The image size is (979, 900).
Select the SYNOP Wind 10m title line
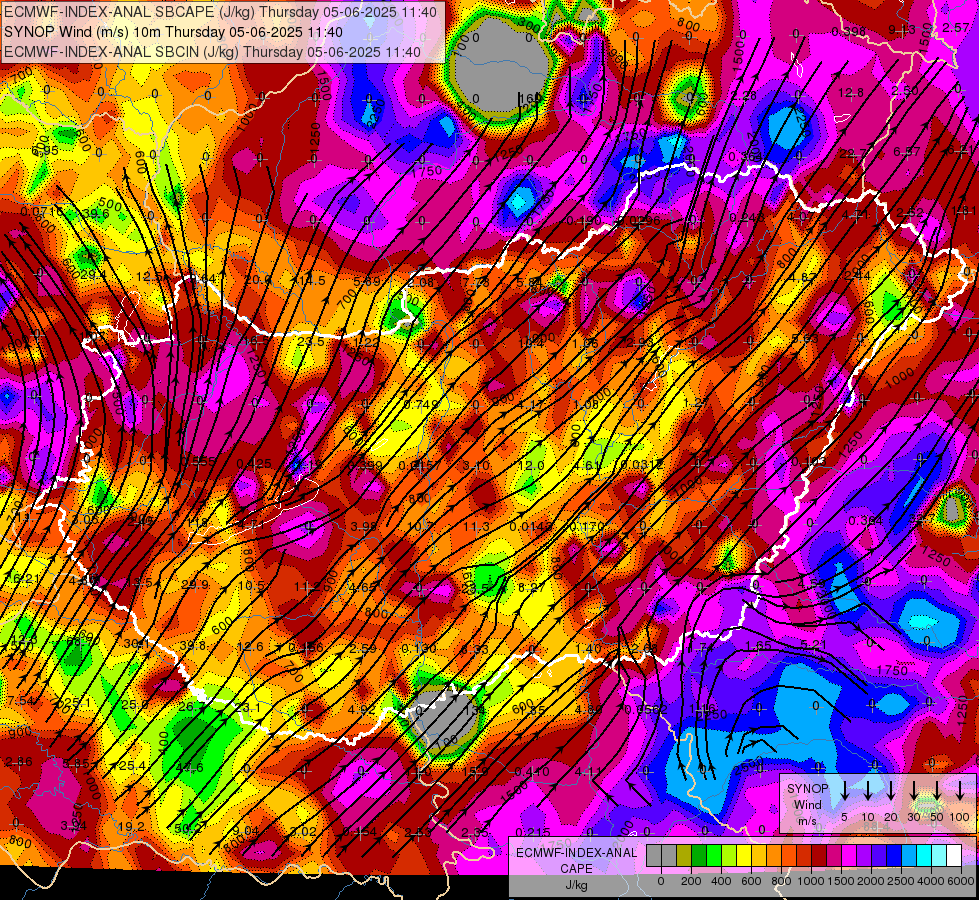[173, 32]
